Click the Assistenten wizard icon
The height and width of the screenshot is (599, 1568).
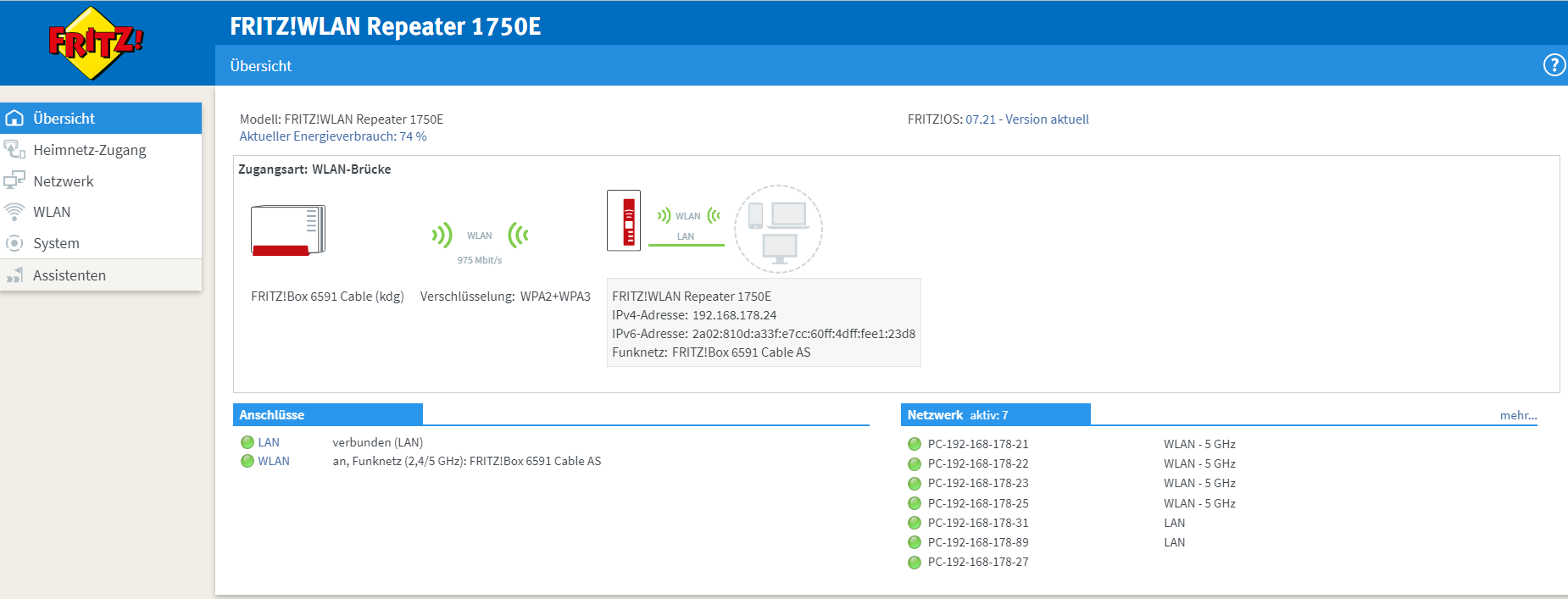click(x=14, y=275)
